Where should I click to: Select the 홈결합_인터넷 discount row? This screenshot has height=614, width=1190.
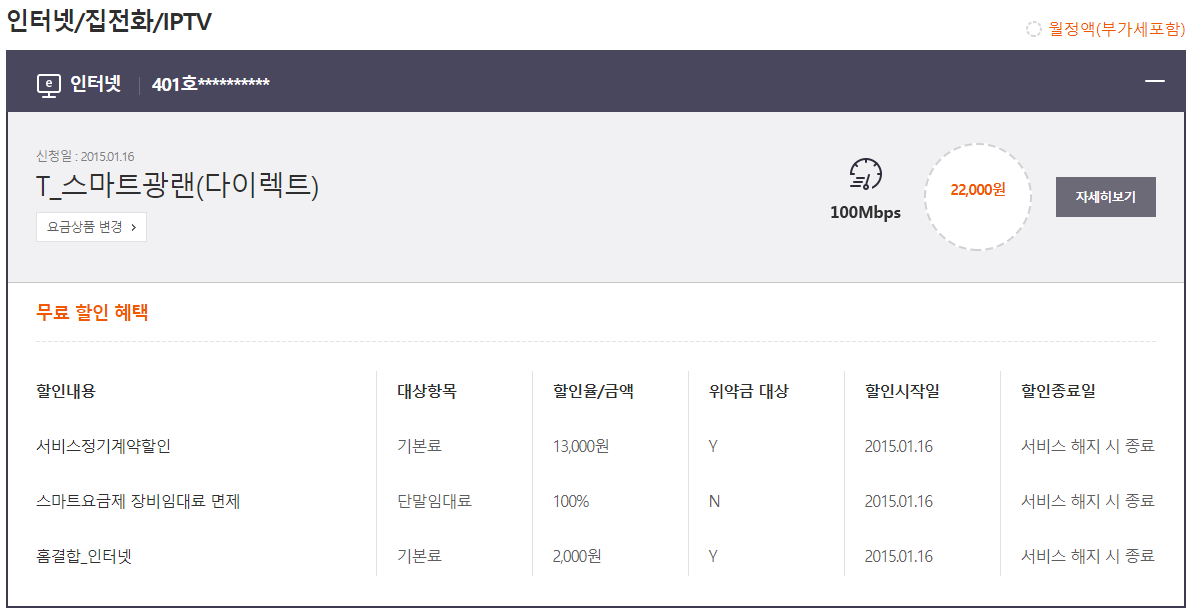(x=84, y=556)
